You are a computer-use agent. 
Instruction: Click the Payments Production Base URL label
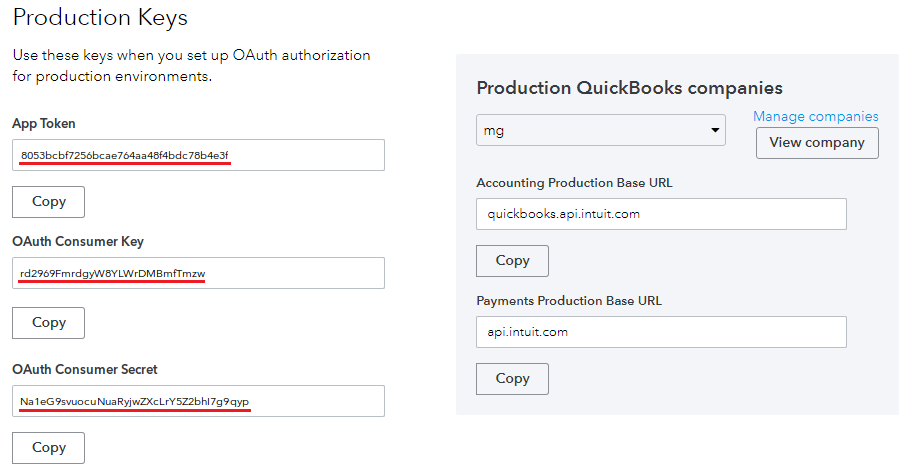tap(569, 301)
